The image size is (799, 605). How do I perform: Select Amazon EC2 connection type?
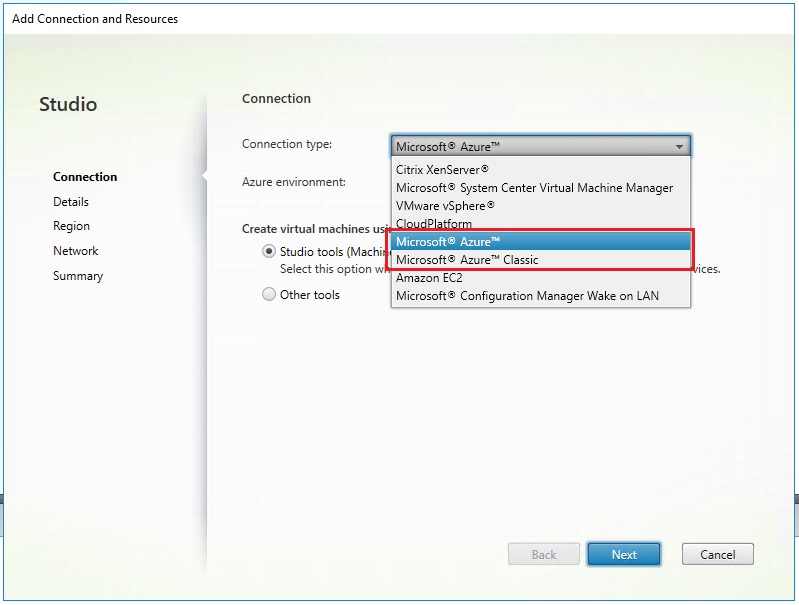[428, 278]
